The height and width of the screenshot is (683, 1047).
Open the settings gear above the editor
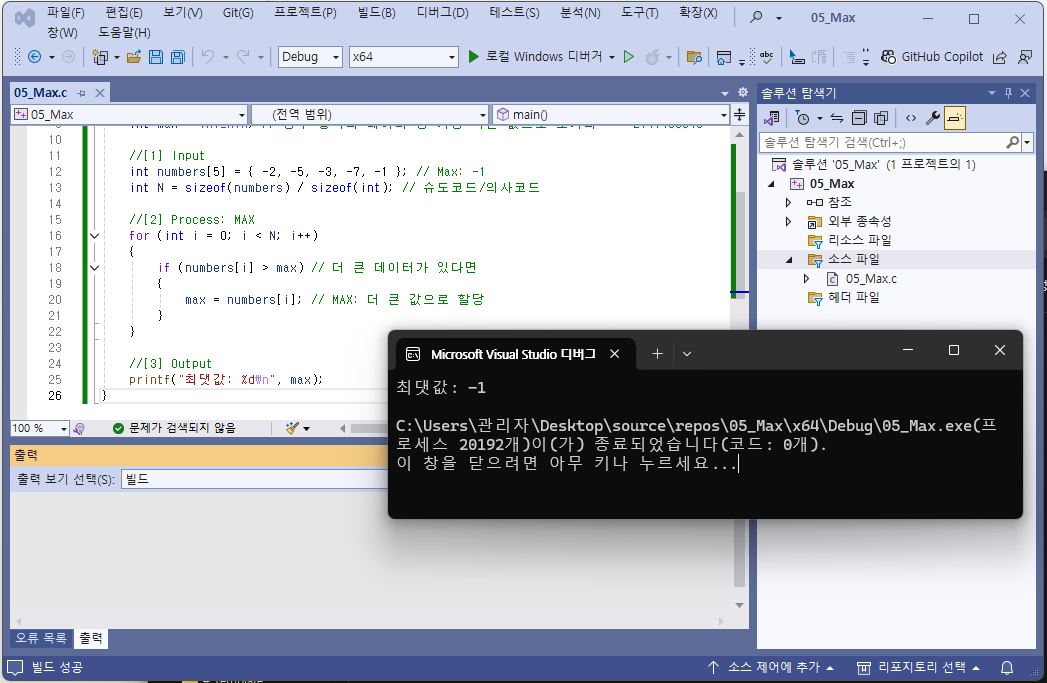pos(743,92)
